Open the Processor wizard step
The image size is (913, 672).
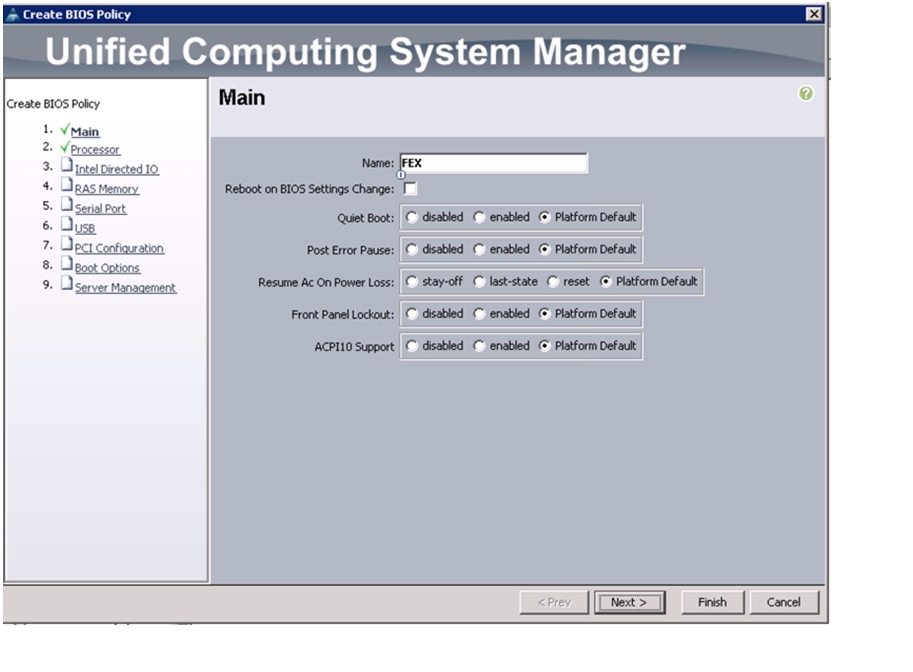95,150
